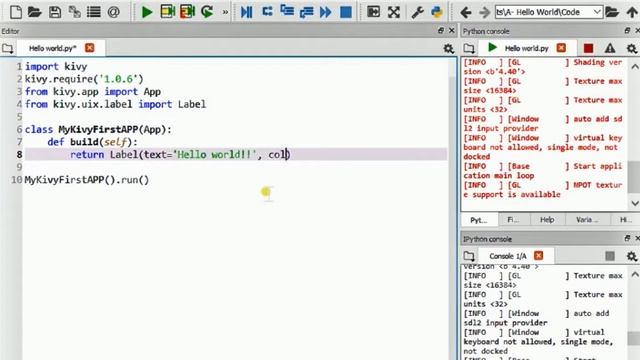Click 'from kivy.uix.label import Label' line
The image size is (640, 360).
pyautogui.click(x=115, y=104)
